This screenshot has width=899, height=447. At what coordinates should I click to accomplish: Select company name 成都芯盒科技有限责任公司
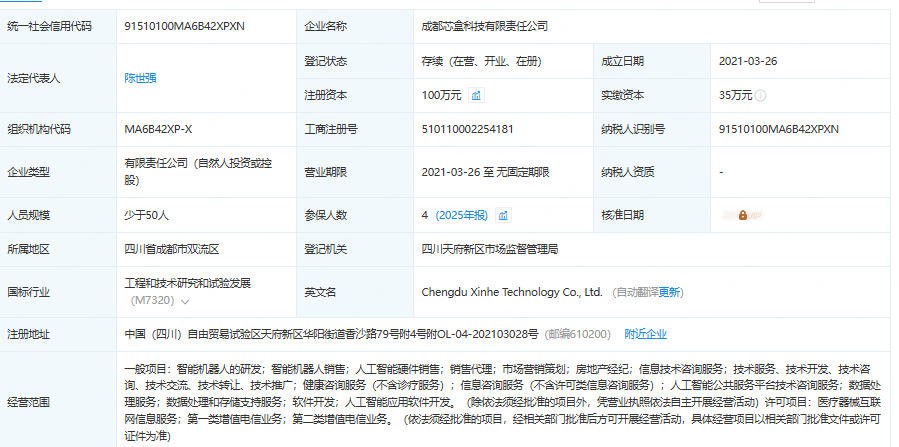[484, 26]
